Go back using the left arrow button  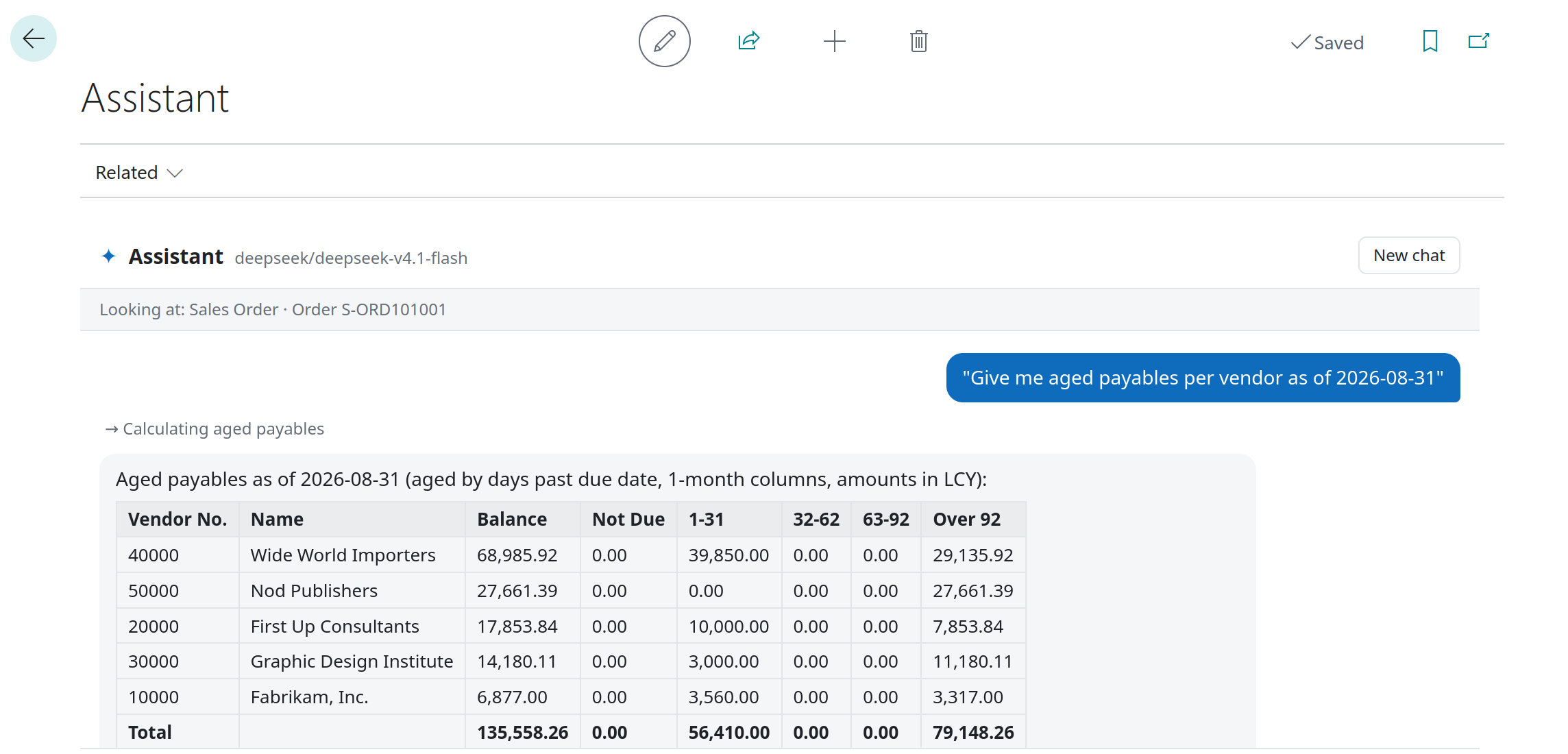pos(34,38)
